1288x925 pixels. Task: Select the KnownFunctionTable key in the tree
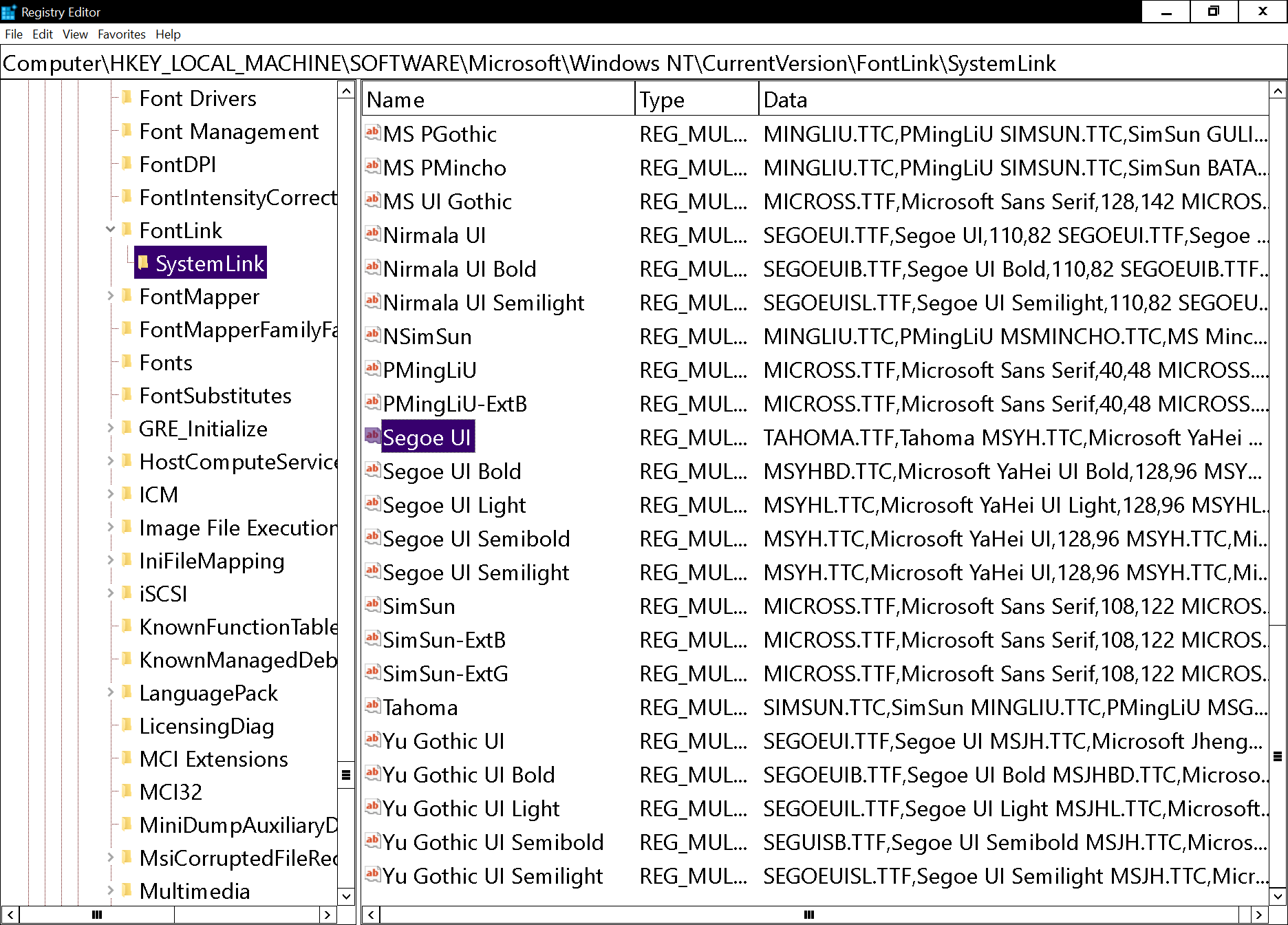(238, 627)
